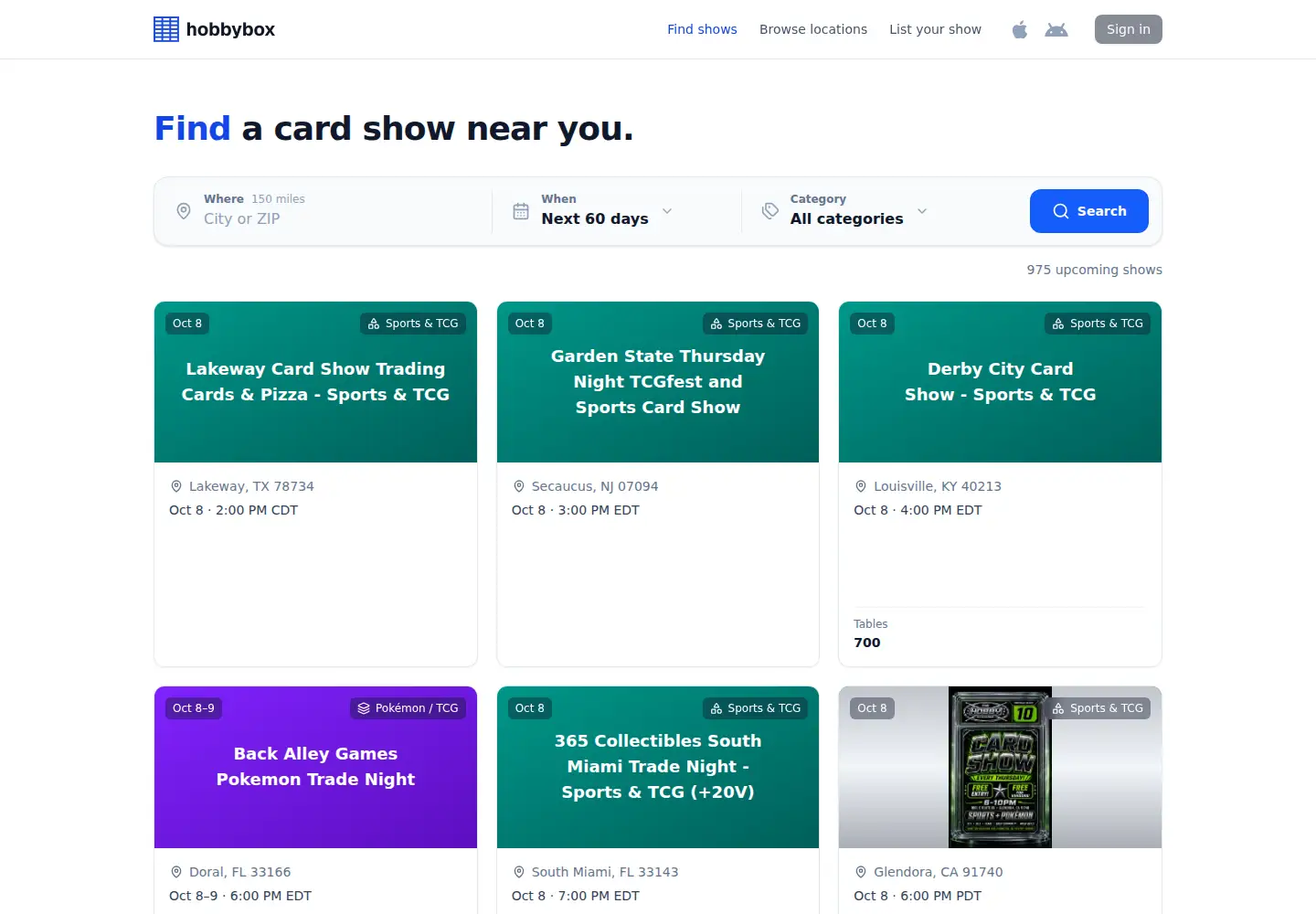Open the Apple iOS app link icon

[x=1020, y=29]
